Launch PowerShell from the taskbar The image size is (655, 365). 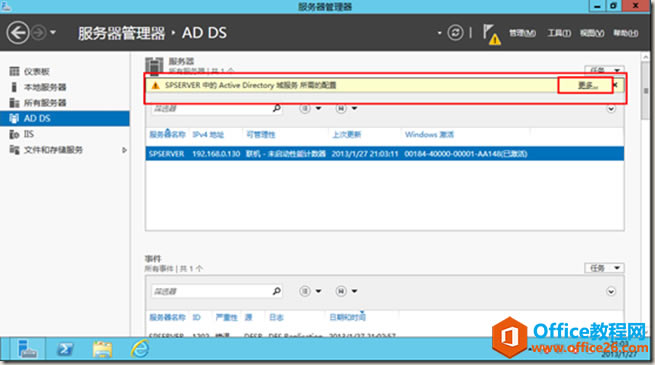pyautogui.click(x=66, y=349)
